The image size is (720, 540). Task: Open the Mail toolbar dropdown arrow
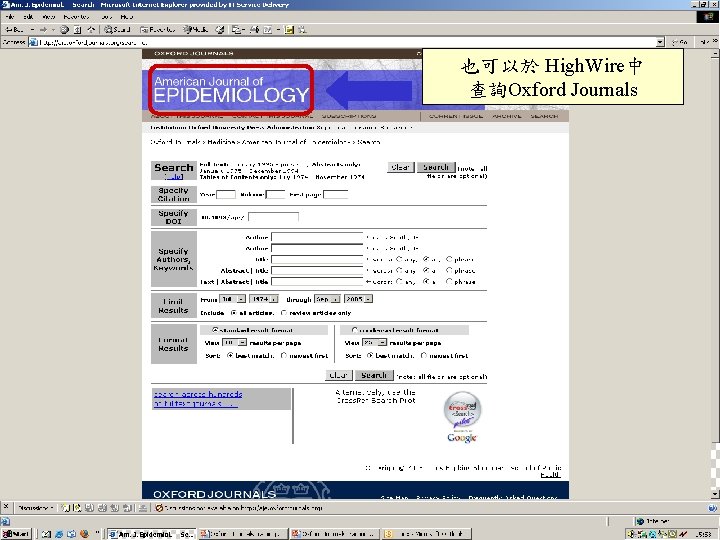point(243,30)
